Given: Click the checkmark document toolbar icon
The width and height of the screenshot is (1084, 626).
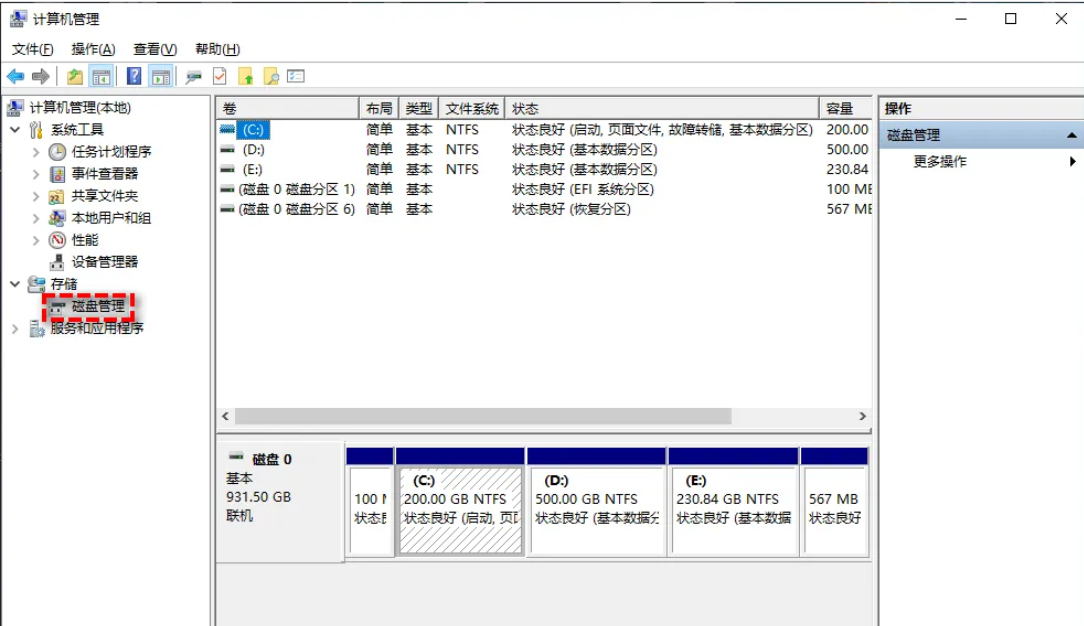Looking at the screenshot, I should (x=220, y=77).
